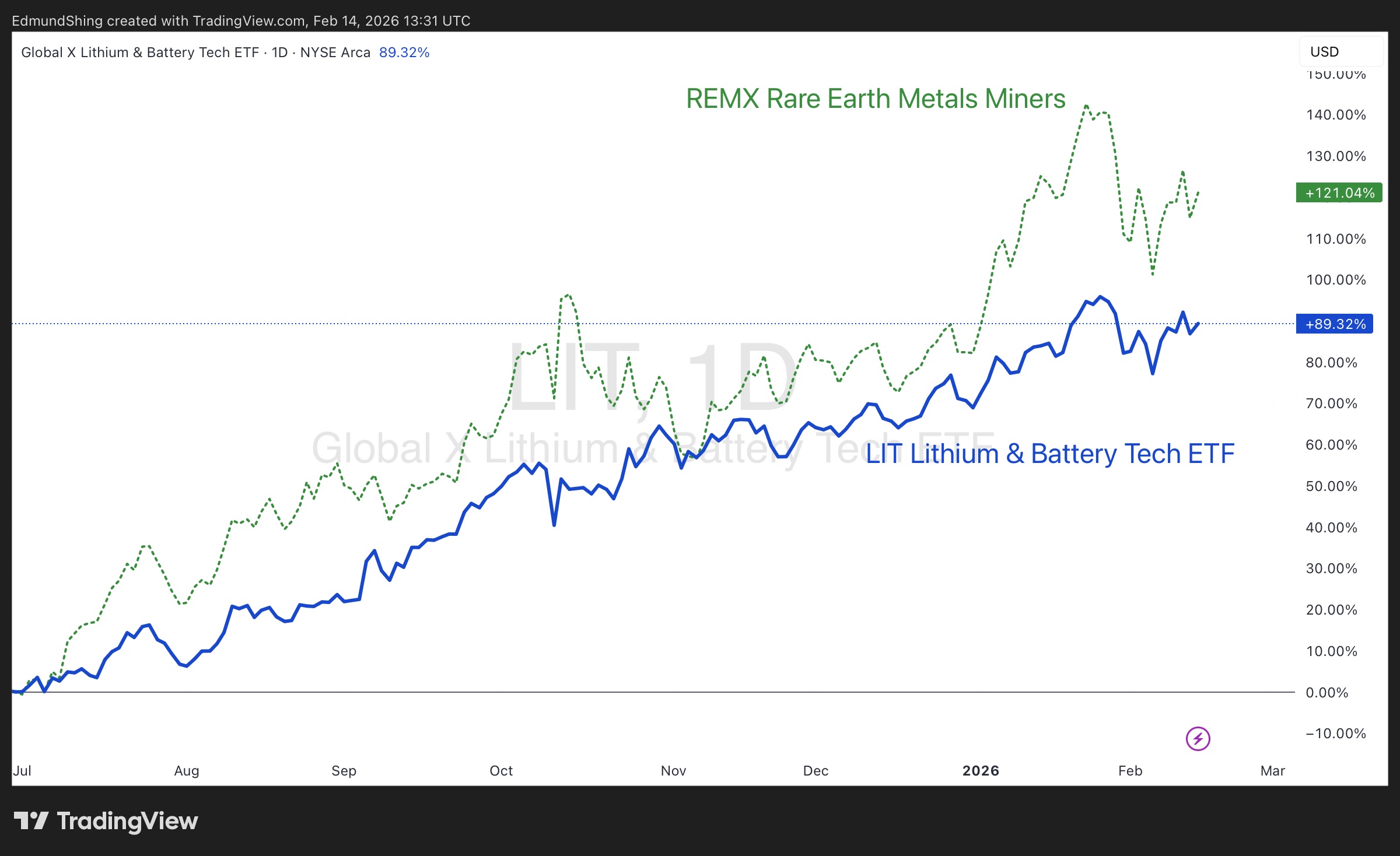Select REMX Rare Earth Metals Miners annotation

[x=875, y=99]
